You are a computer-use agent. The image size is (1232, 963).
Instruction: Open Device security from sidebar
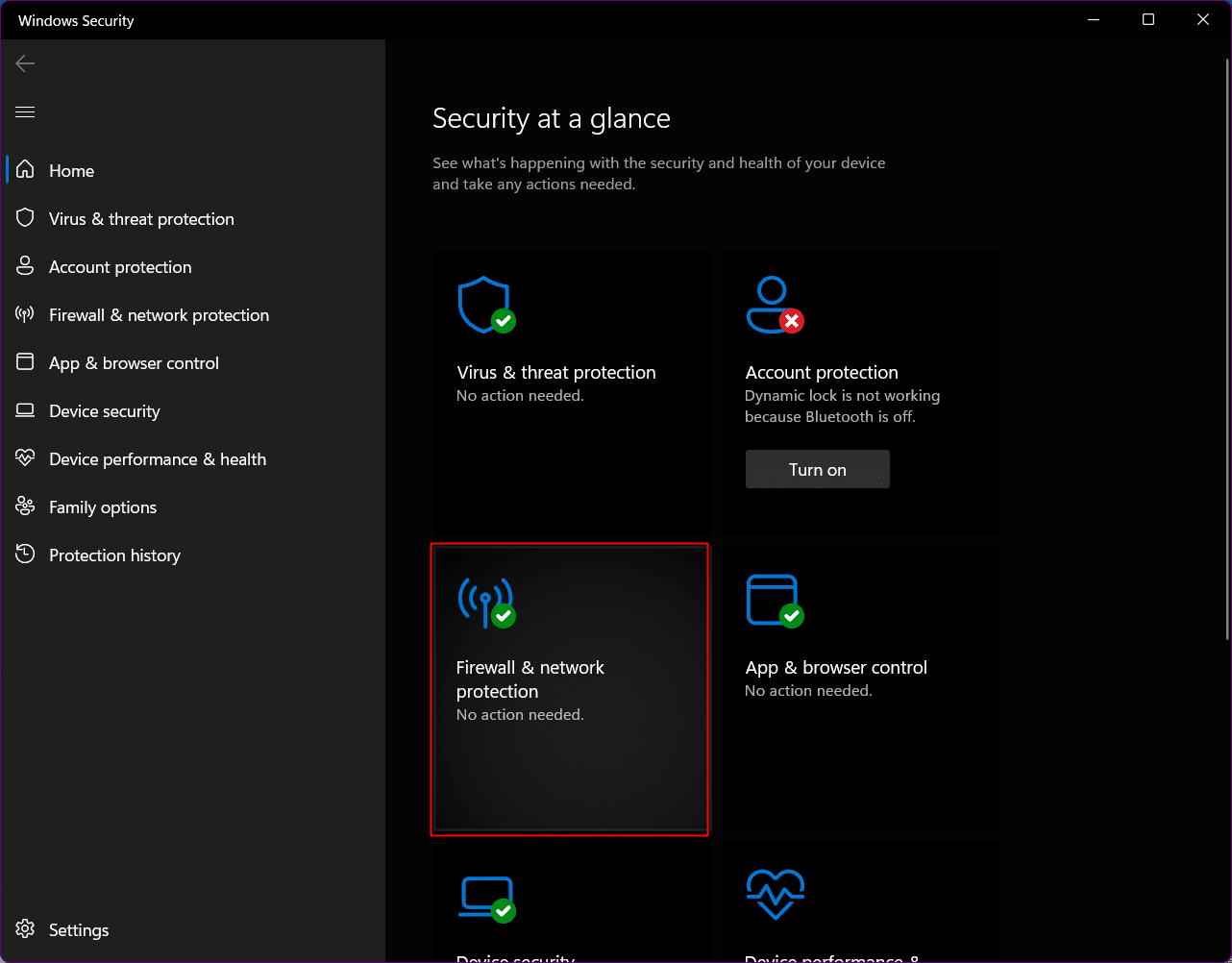[192, 410]
